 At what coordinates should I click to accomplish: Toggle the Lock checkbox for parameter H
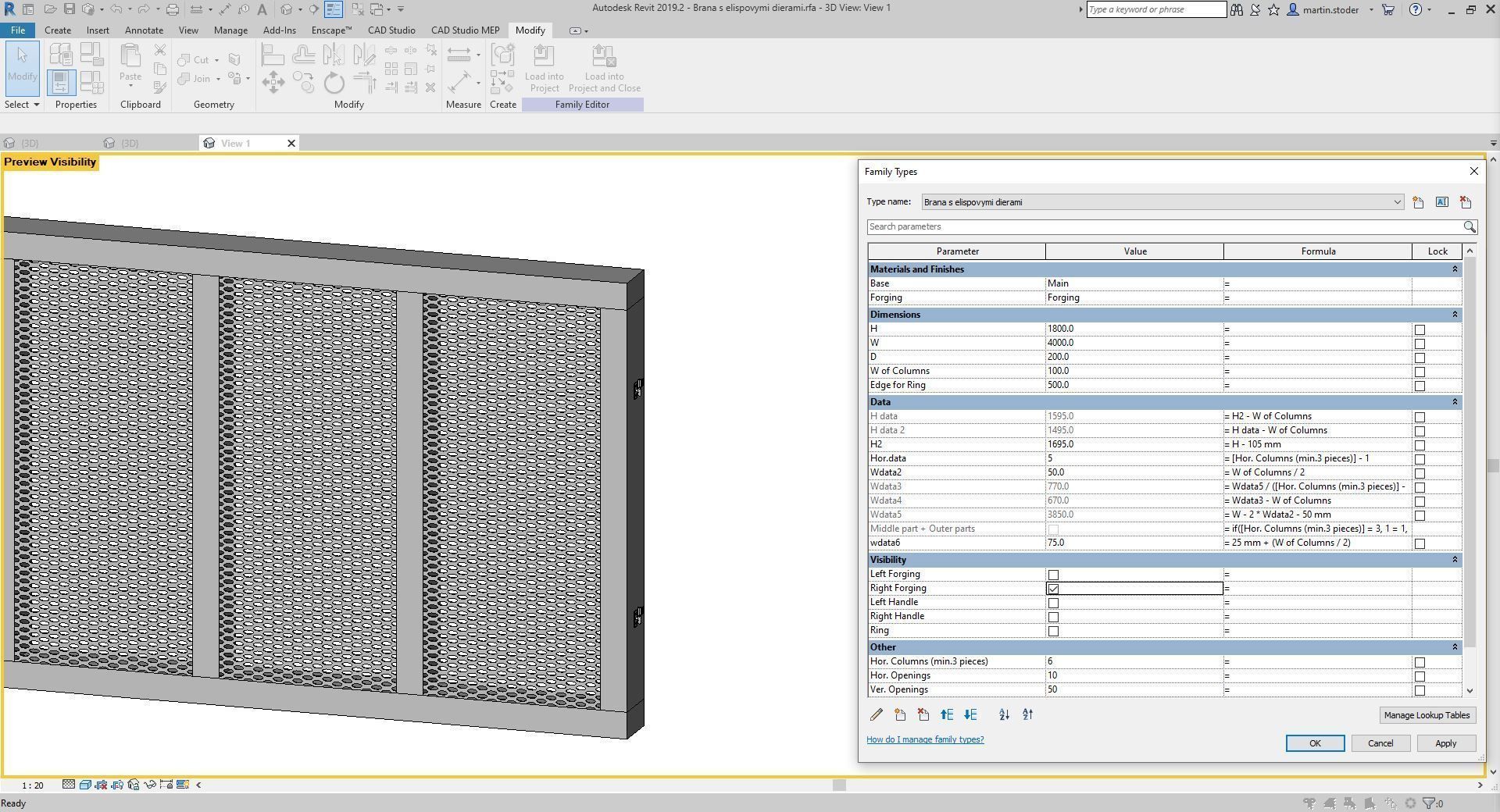(1420, 329)
